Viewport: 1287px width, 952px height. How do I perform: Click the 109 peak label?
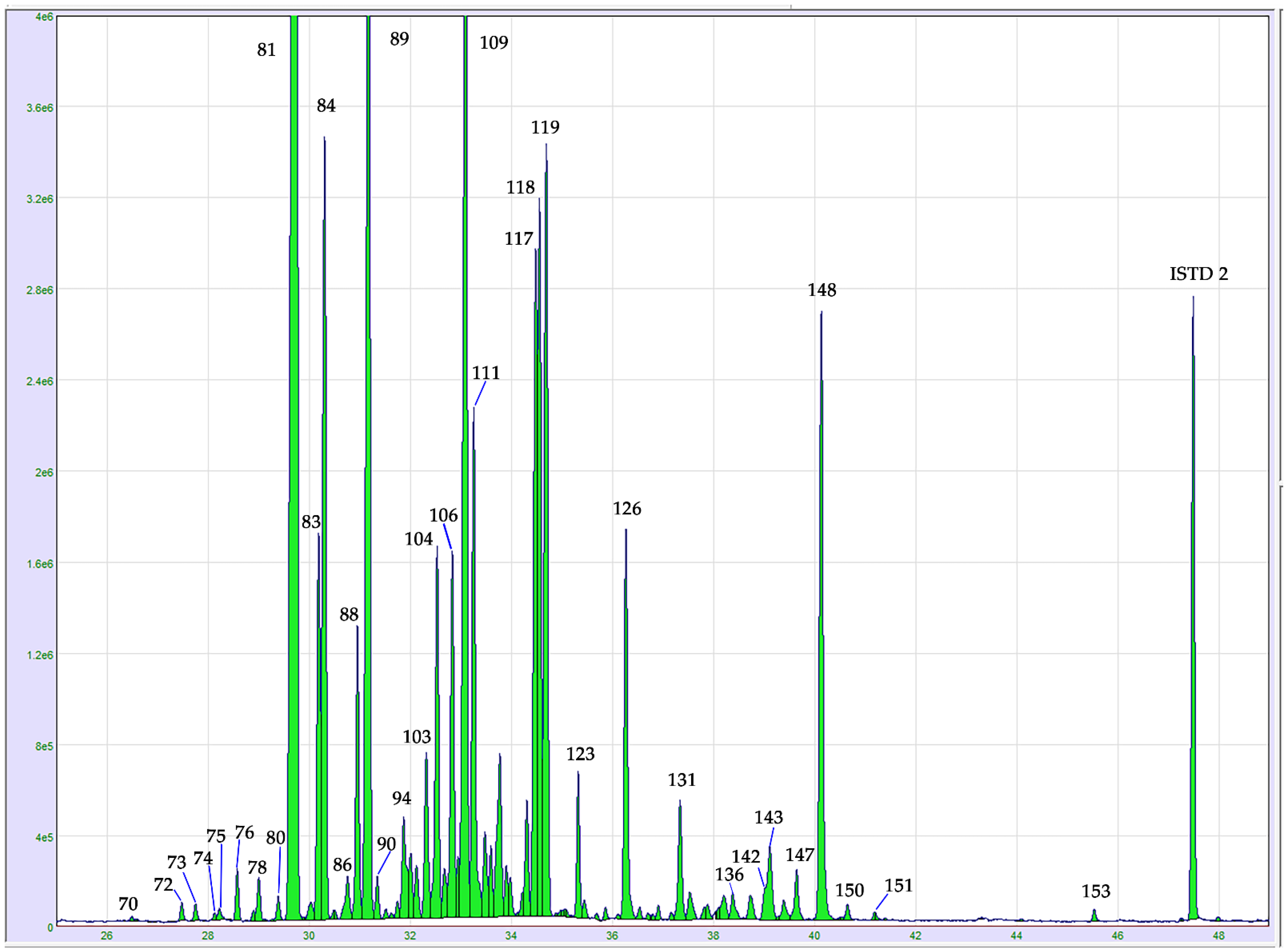494,42
